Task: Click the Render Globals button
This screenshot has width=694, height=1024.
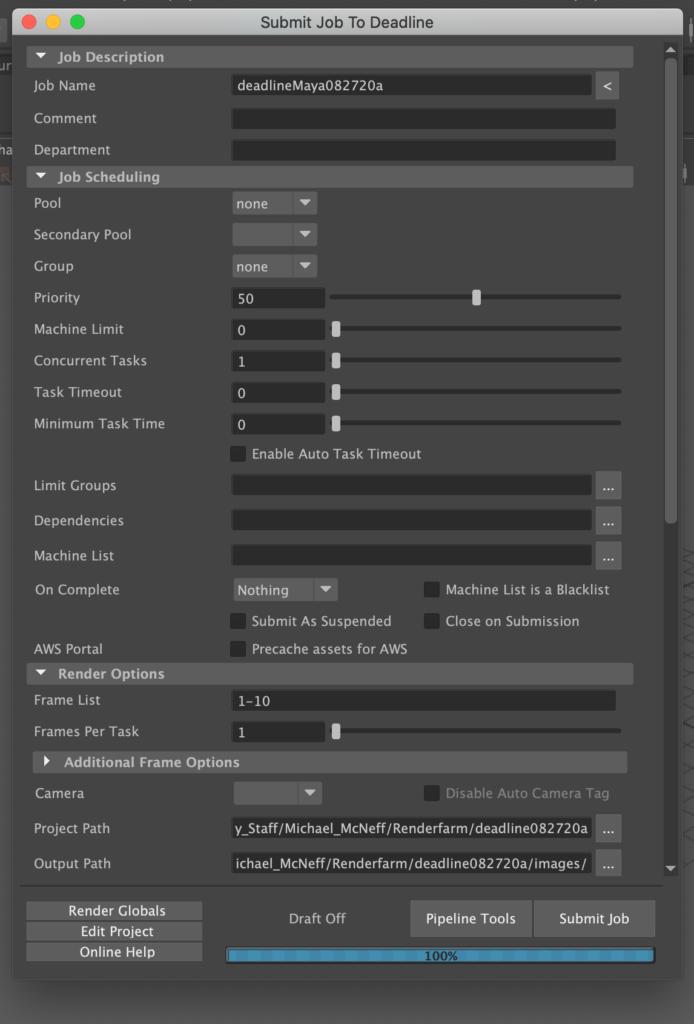Action: pos(114,911)
